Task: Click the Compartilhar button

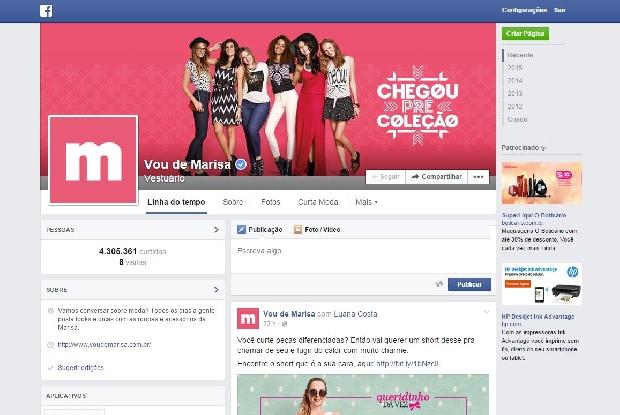Action: (437, 177)
